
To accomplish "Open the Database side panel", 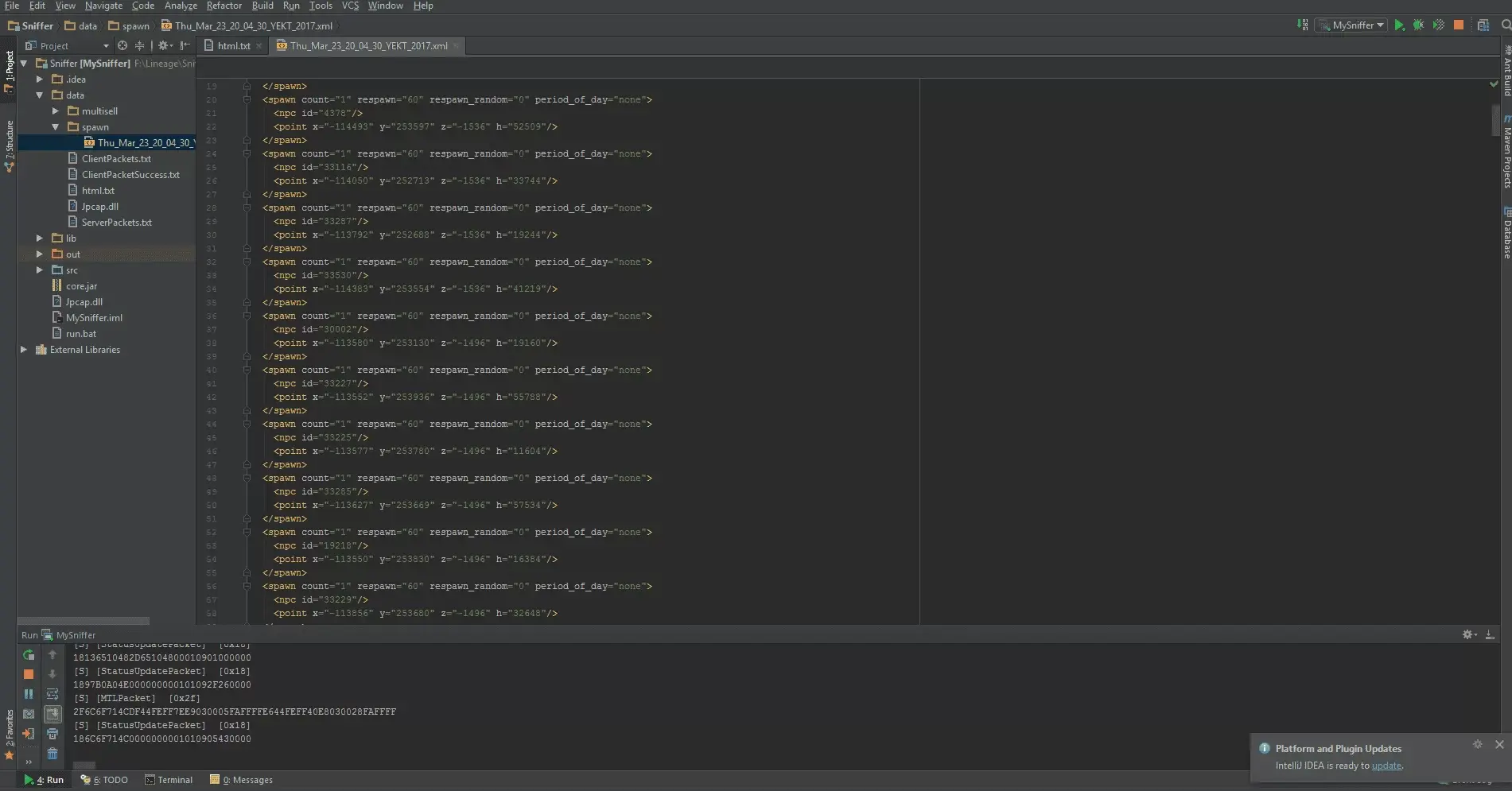I will coord(1506,233).
